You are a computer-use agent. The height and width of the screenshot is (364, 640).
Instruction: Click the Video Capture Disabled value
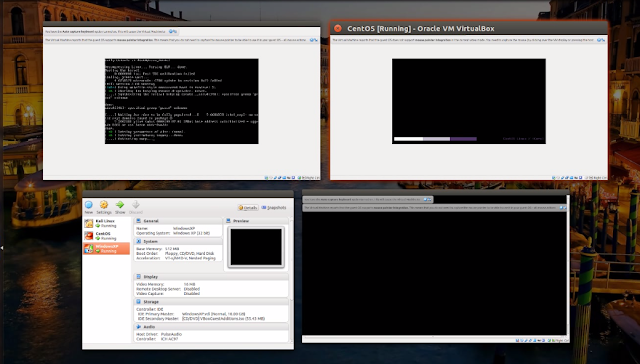(x=191, y=293)
